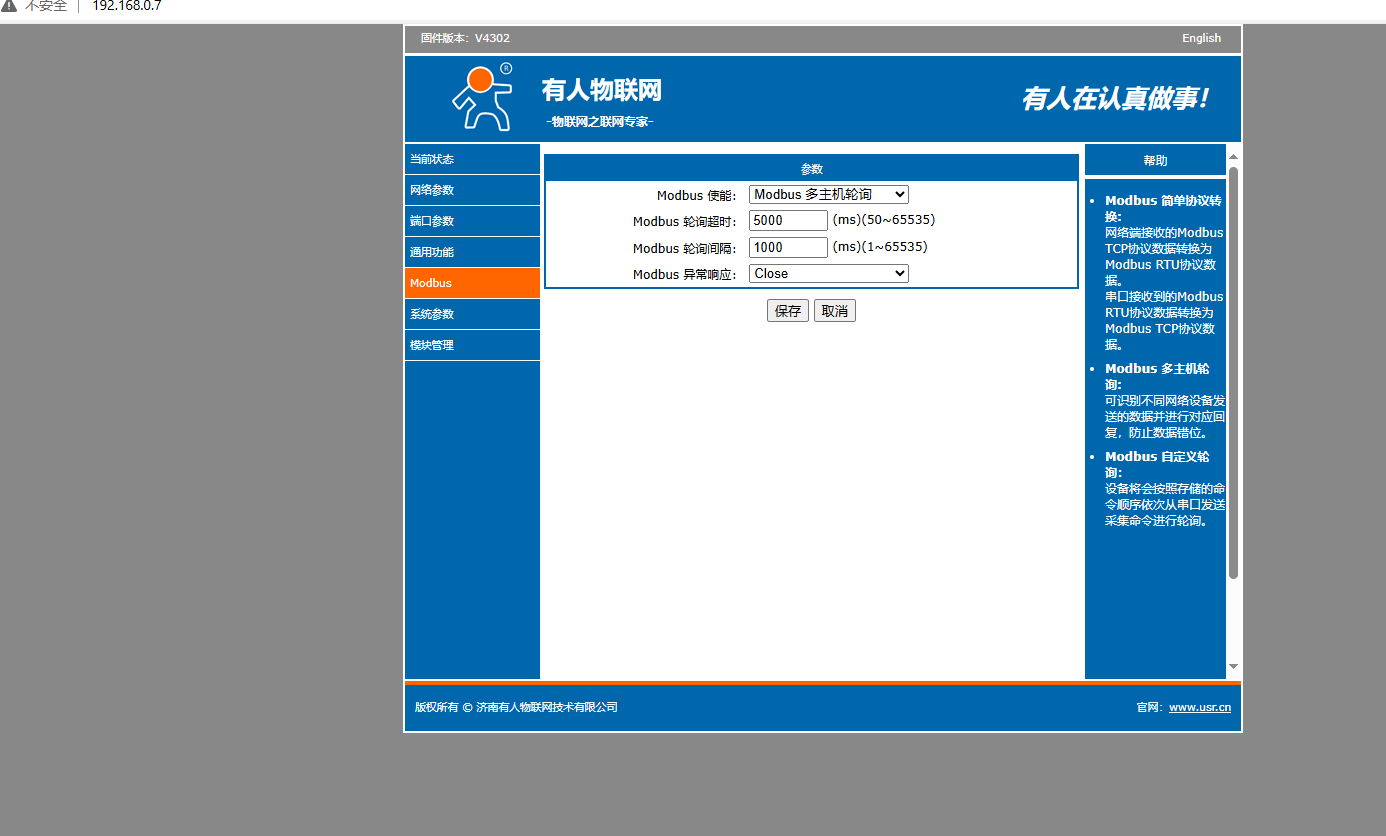Viewport: 1386px width, 836px height.
Task: Click the 有人物联网 brand title
Action: 602,90
